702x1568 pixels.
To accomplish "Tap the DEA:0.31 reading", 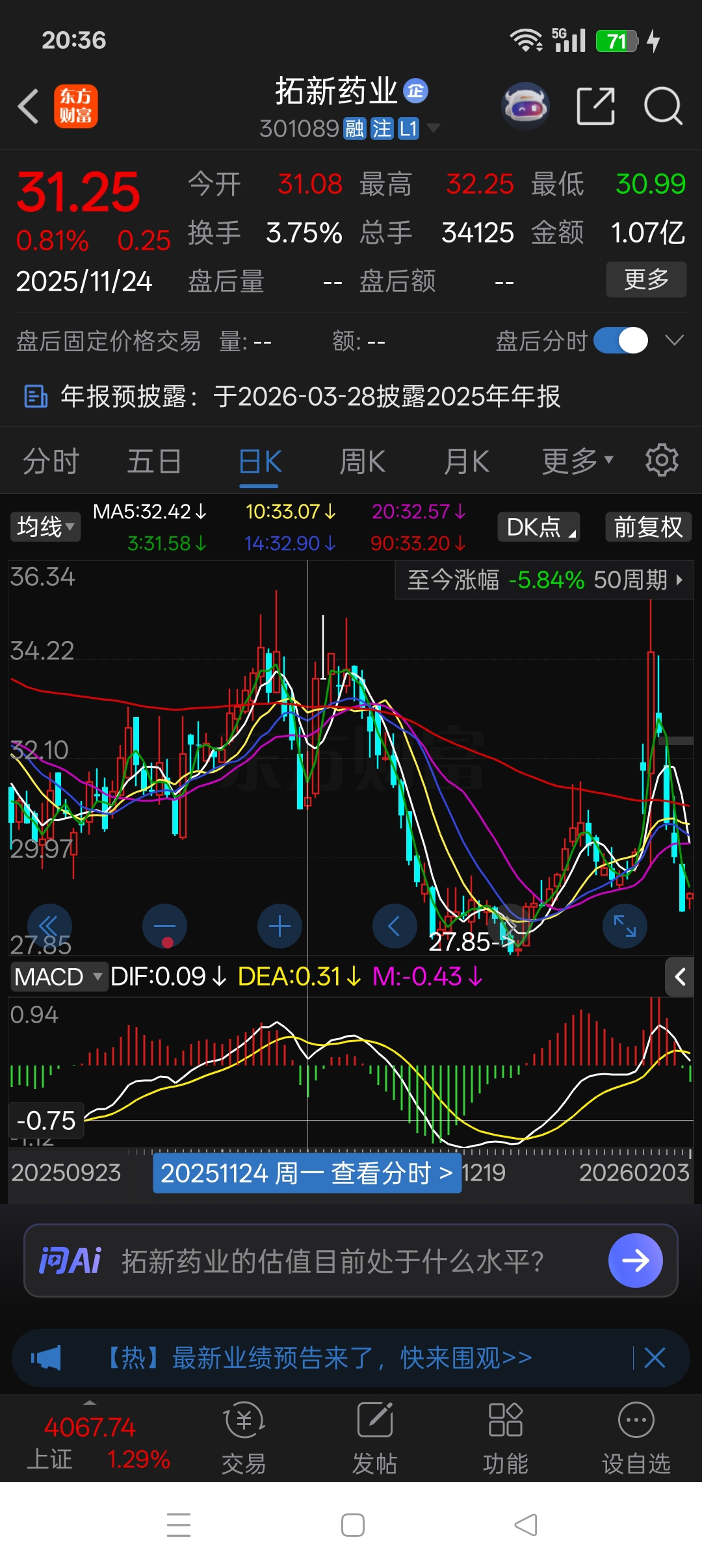I will pos(299,976).
